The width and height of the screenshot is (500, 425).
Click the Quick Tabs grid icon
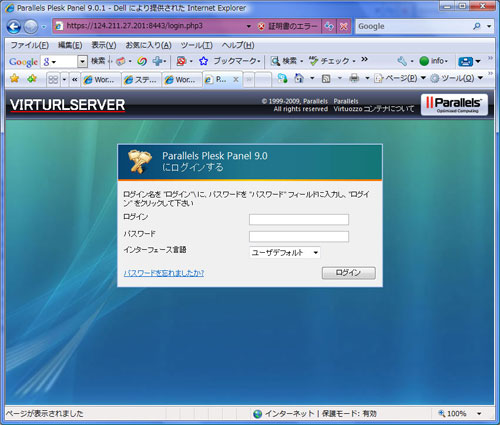pyautogui.click(x=53, y=79)
